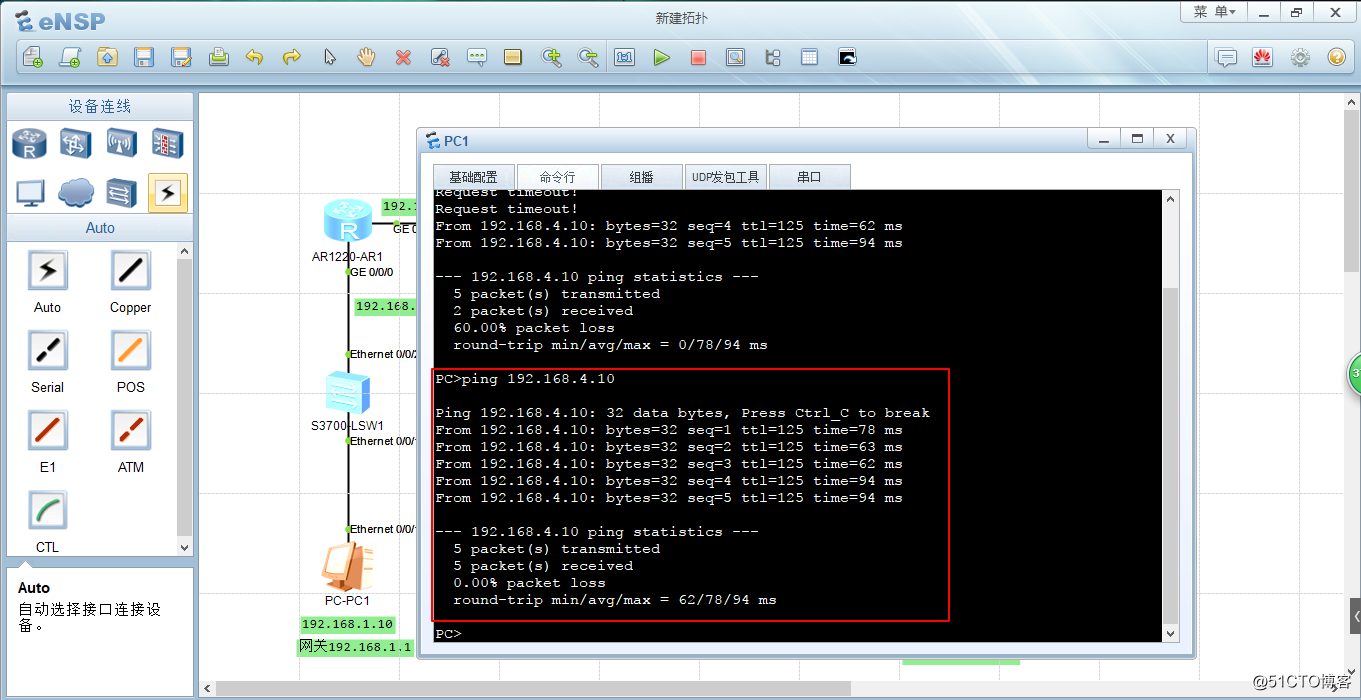The image size is (1361, 700).
Task: Click the 192.168.1.10 green label
Action: pos(347,624)
